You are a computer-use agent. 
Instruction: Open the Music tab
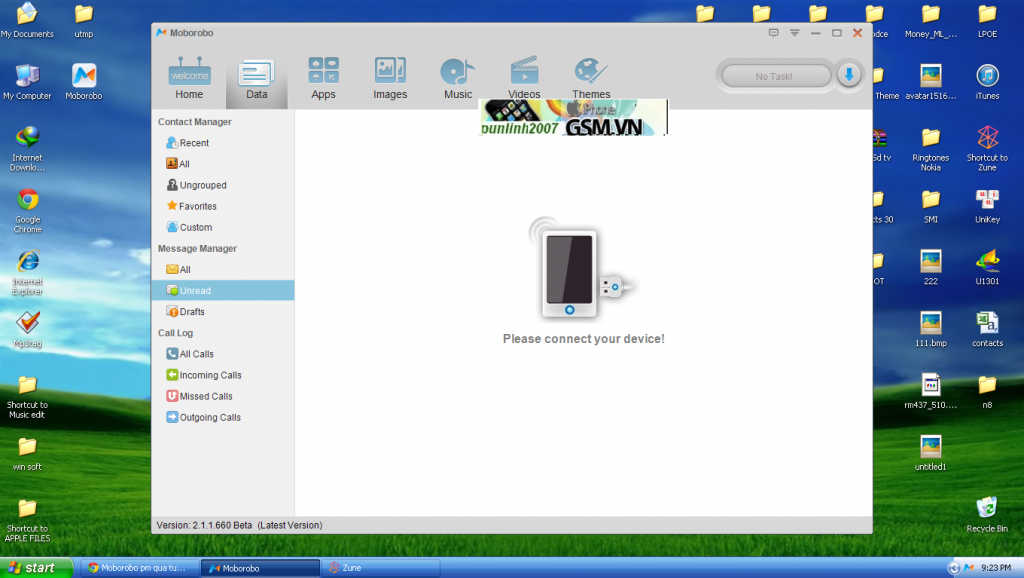click(458, 78)
